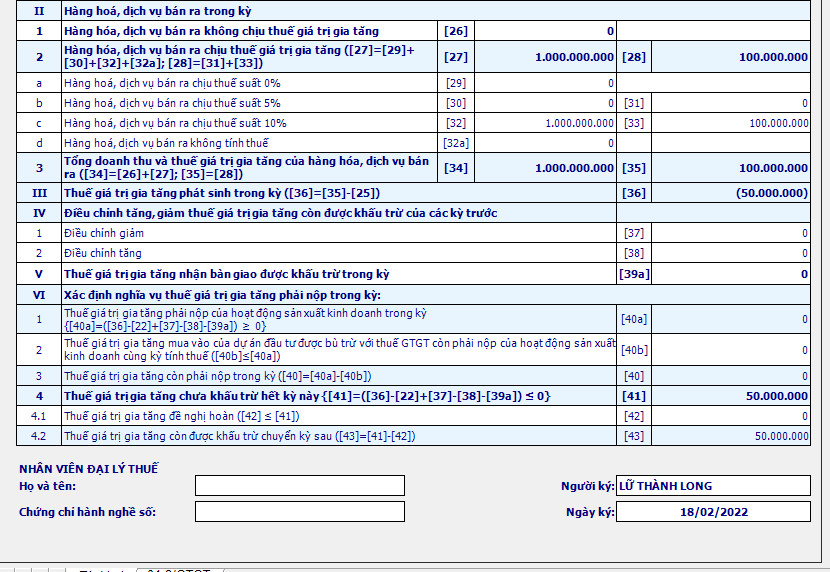Select the value cell for indicator [31]
The image size is (830, 572).
coord(730,103)
